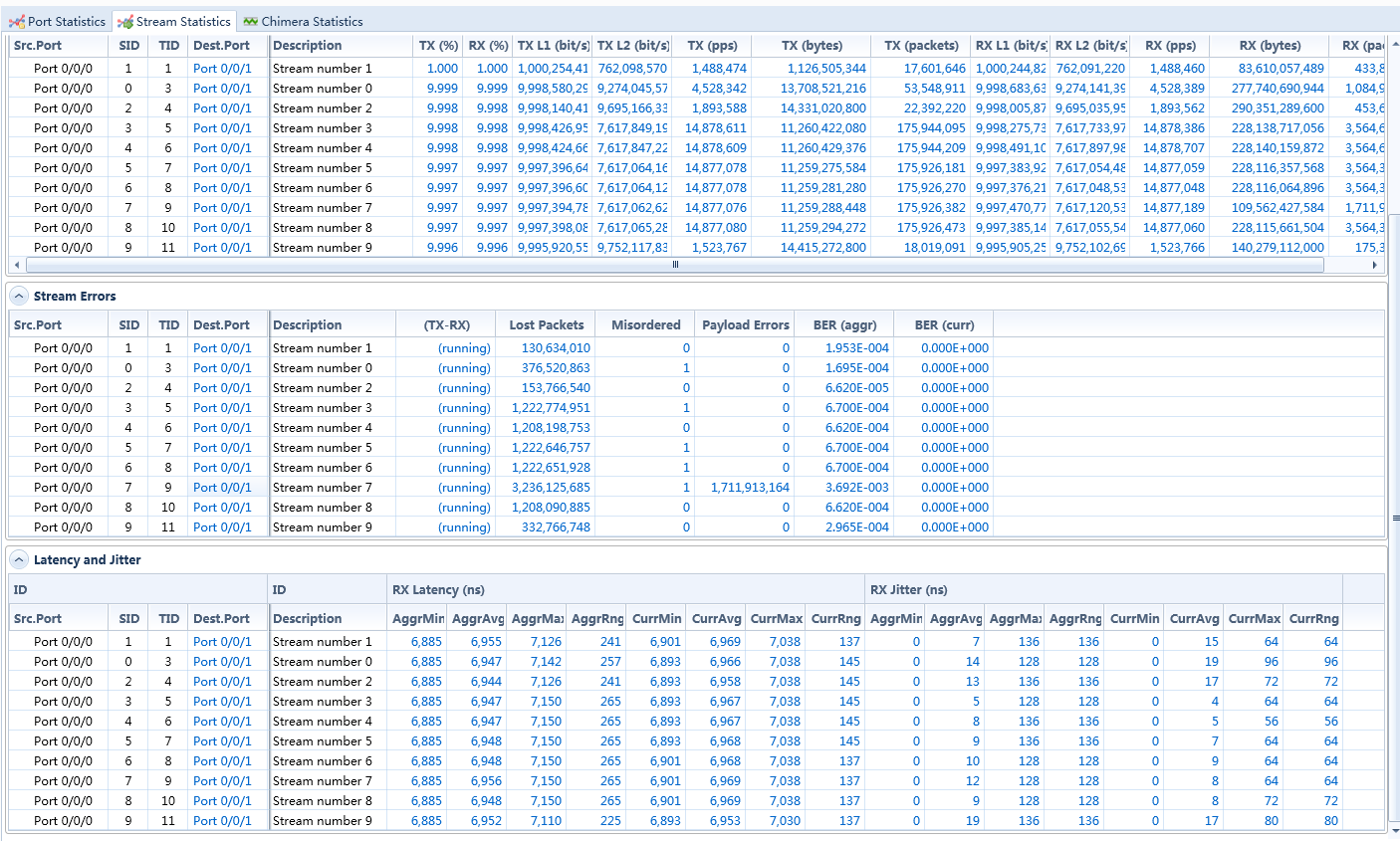Select RX bytes value 83,610,057,489

1282,69
